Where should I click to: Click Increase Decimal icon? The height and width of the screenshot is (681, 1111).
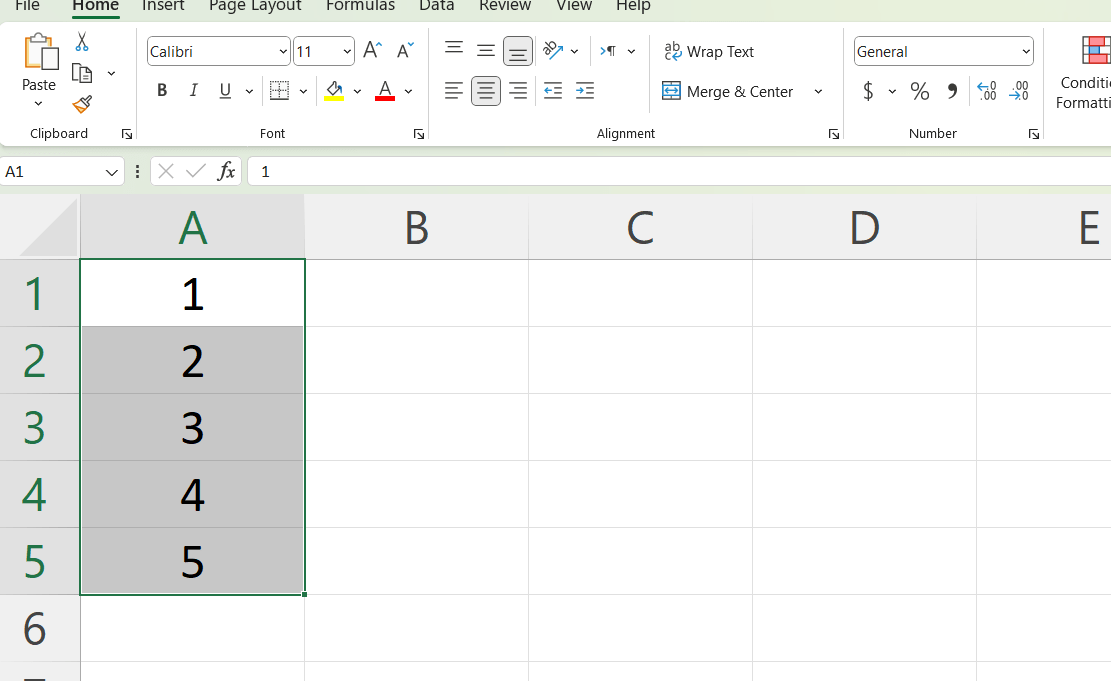(986, 91)
